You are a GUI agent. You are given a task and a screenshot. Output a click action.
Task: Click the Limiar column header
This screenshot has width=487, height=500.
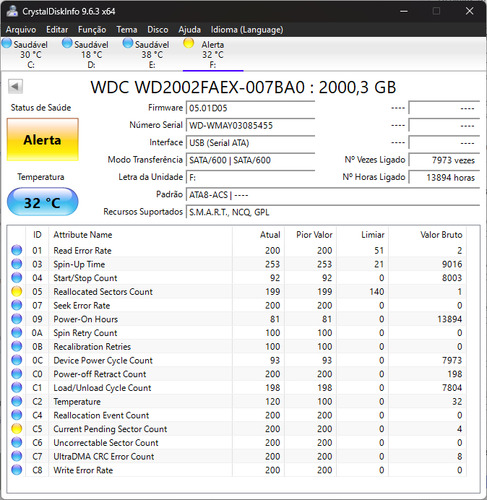(363, 235)
